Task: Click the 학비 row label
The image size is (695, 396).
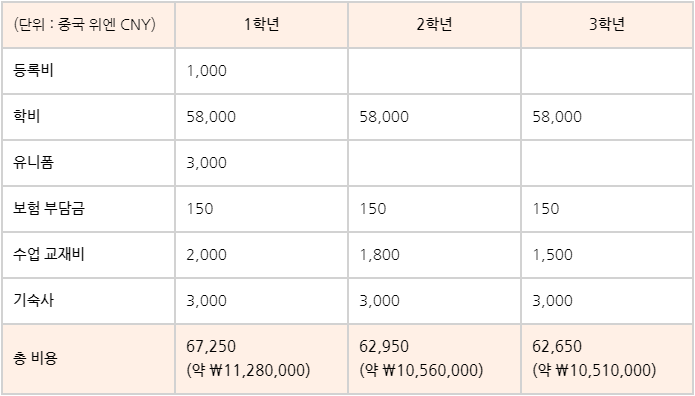Action: pos(27,117)
